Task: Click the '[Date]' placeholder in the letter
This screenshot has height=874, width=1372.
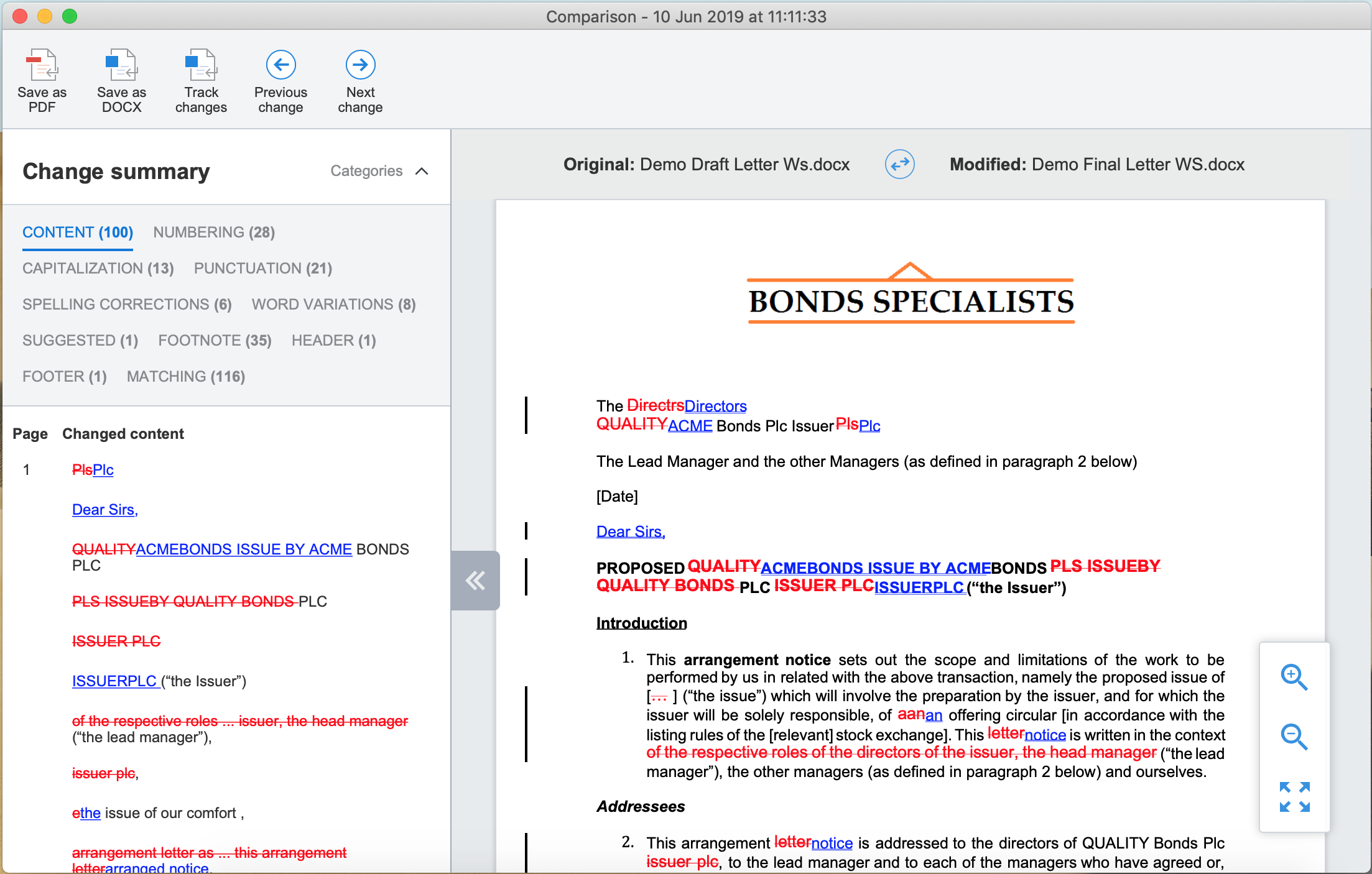Action: pyautogui.click(x=617, y=496)
